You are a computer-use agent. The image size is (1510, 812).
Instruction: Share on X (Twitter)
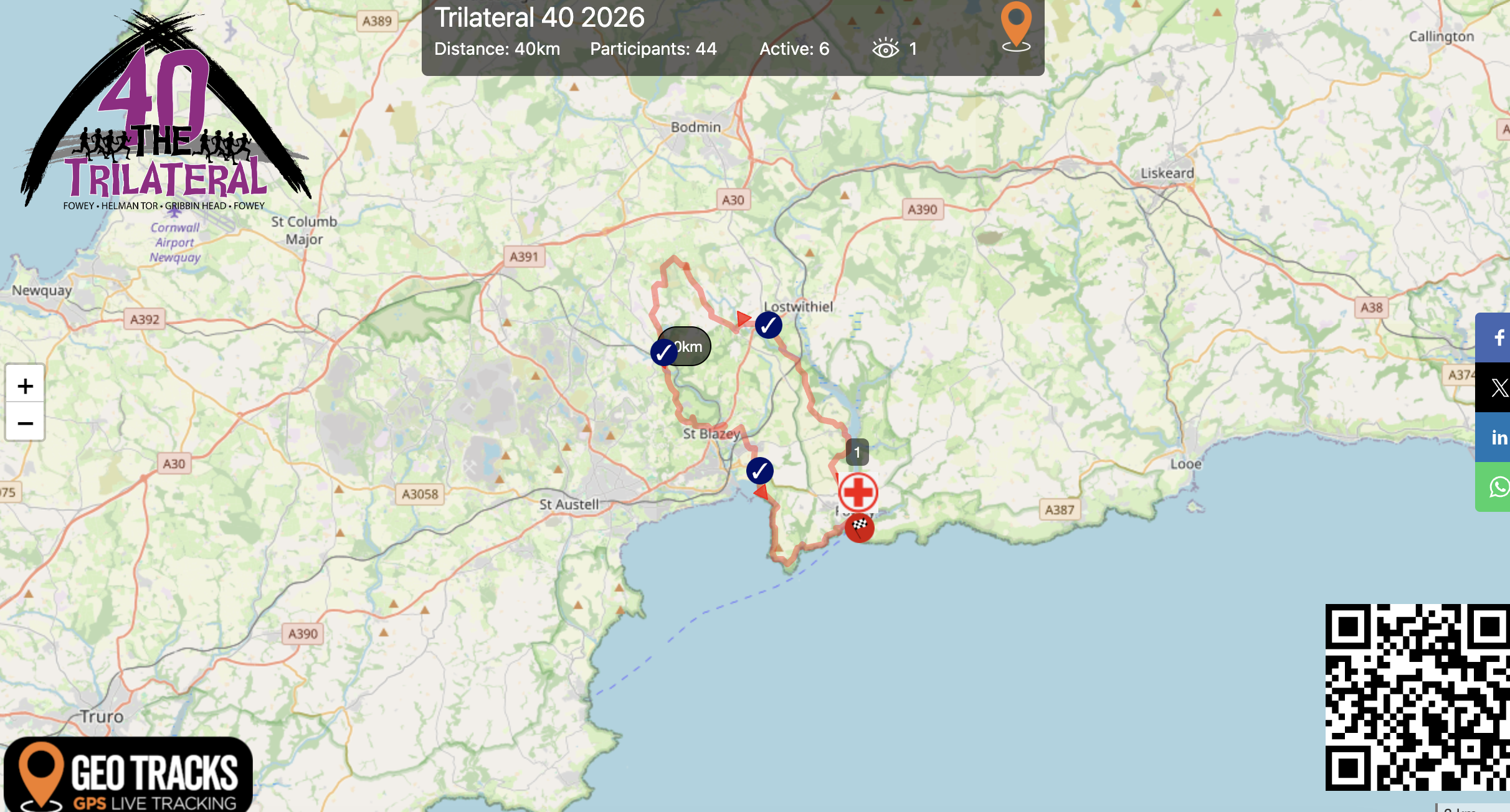click(1498, 388)
